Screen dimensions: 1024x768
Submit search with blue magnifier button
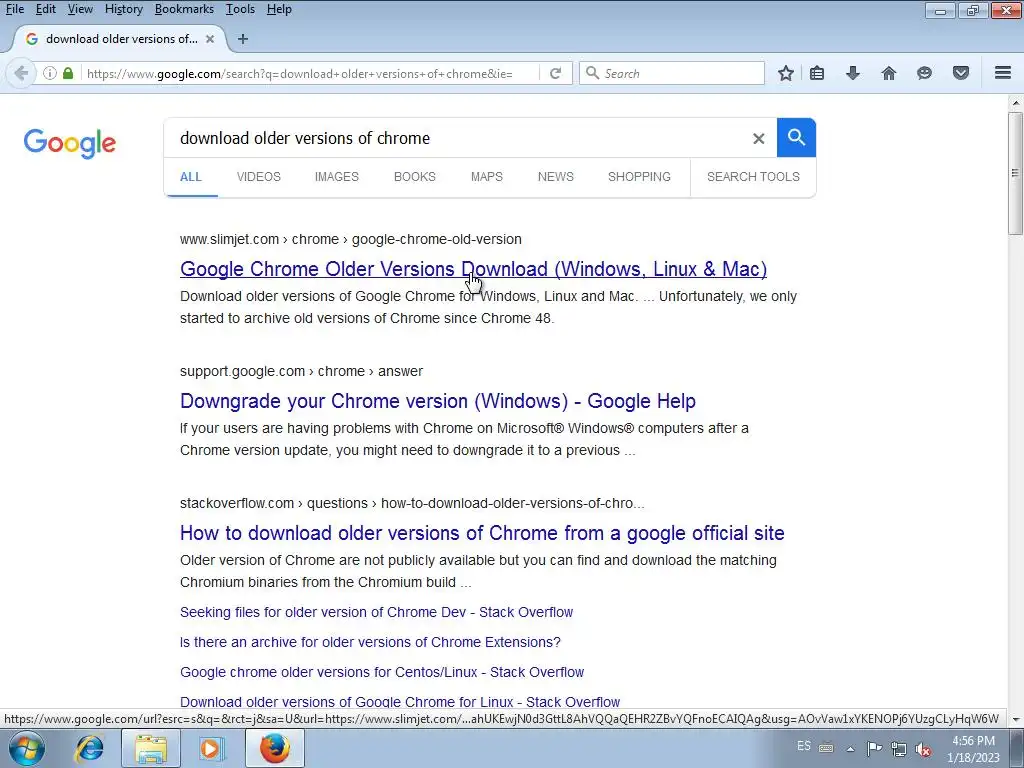[796, 138]
